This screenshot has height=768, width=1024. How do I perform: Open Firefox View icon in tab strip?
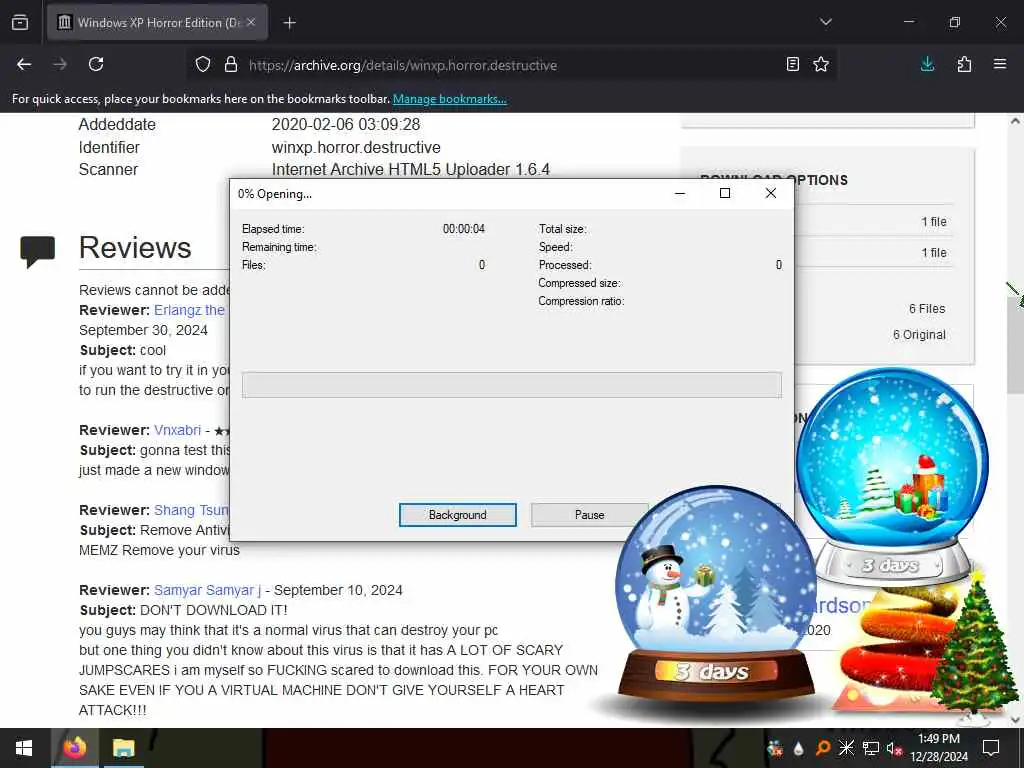(x=20, y=23)
